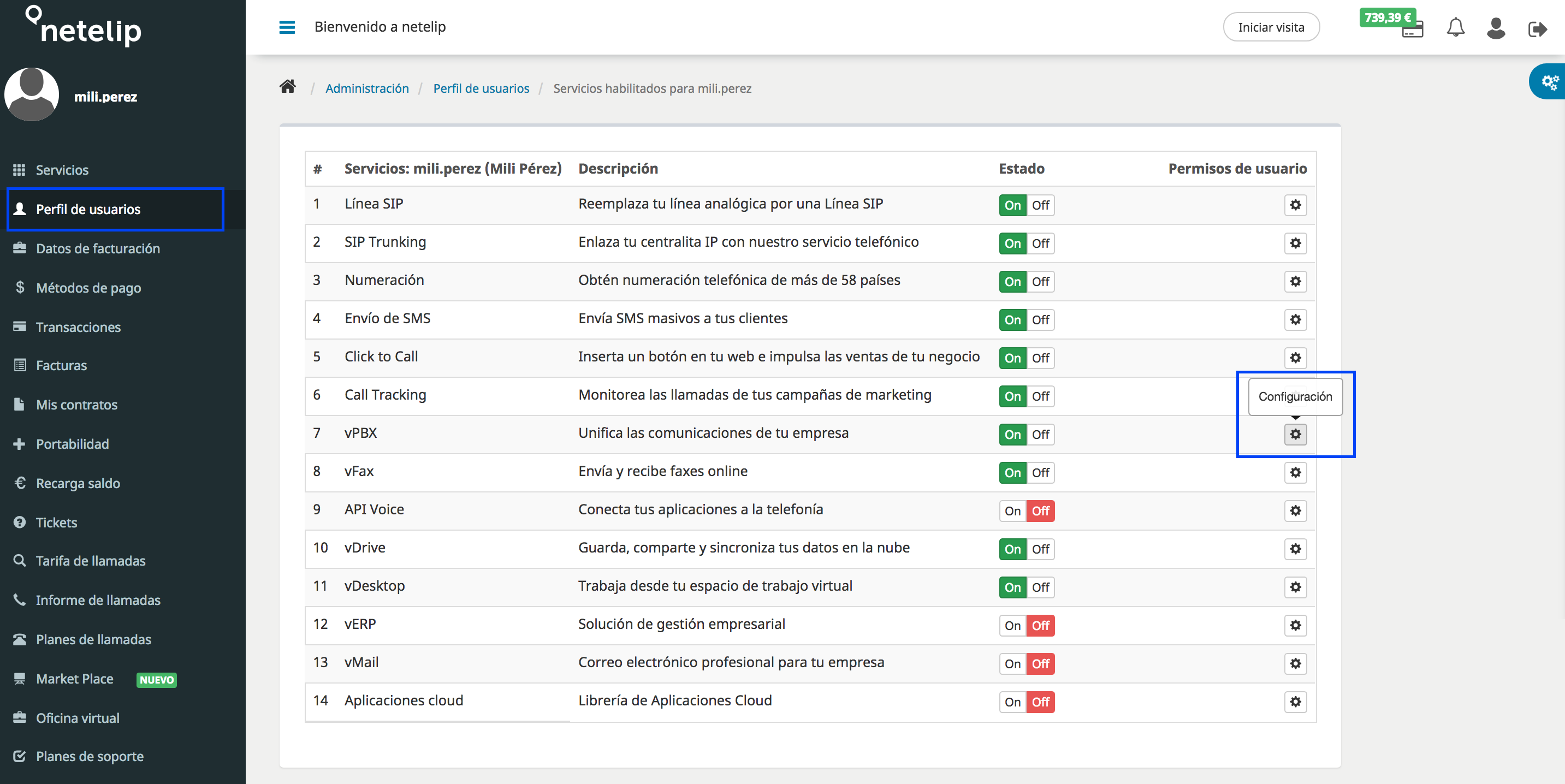Expand Perfil de usuarios breadcrumb link
1565x784 pixels.
pyautogui.click(x=481, y=88)
